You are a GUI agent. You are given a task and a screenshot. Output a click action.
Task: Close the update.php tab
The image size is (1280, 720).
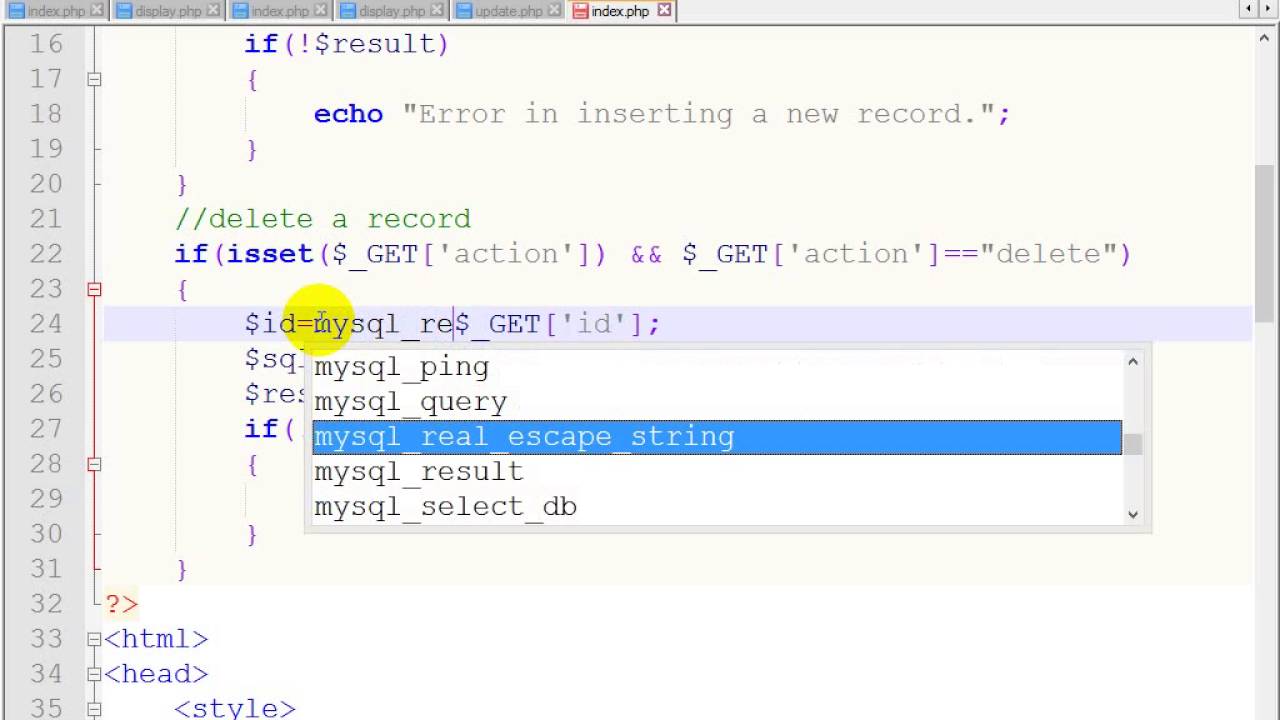click(x=554, y=11)
